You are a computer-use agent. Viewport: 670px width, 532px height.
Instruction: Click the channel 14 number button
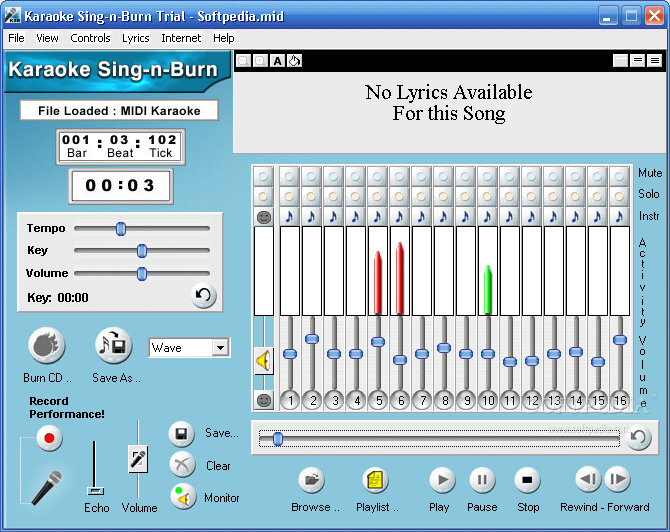coord(576,400)
